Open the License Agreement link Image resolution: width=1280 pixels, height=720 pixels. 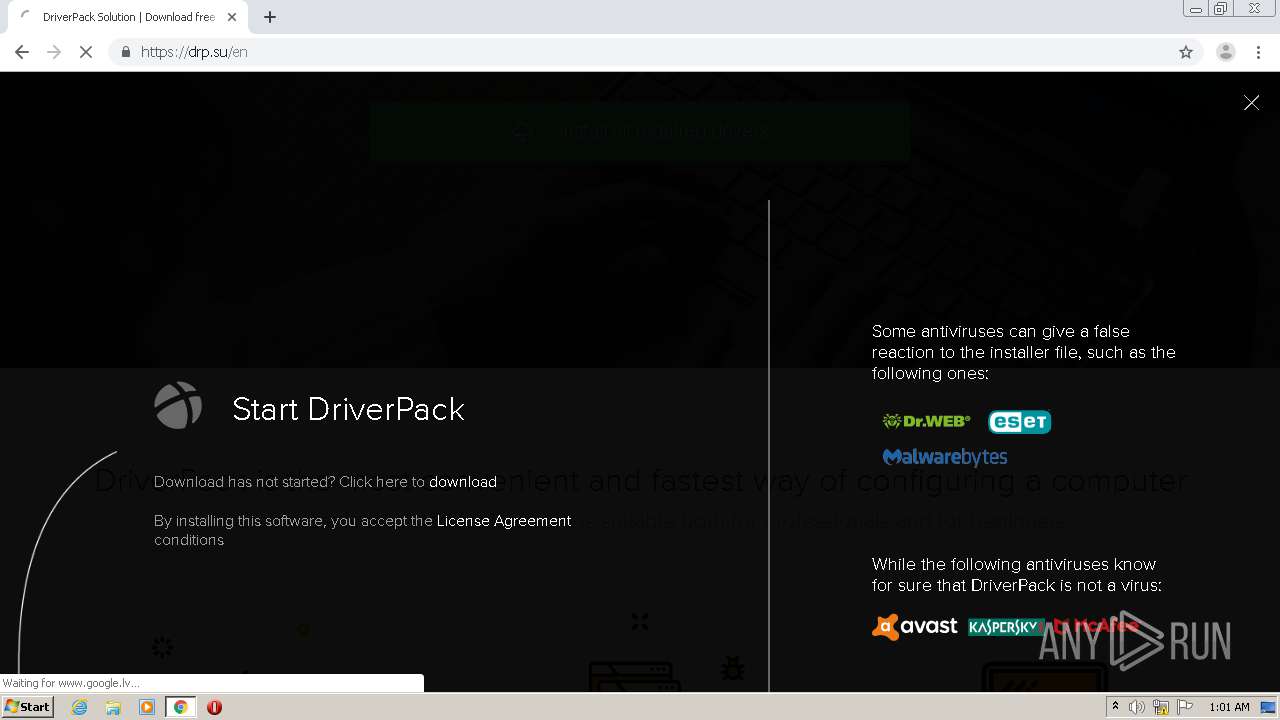(x=504, y=521)
